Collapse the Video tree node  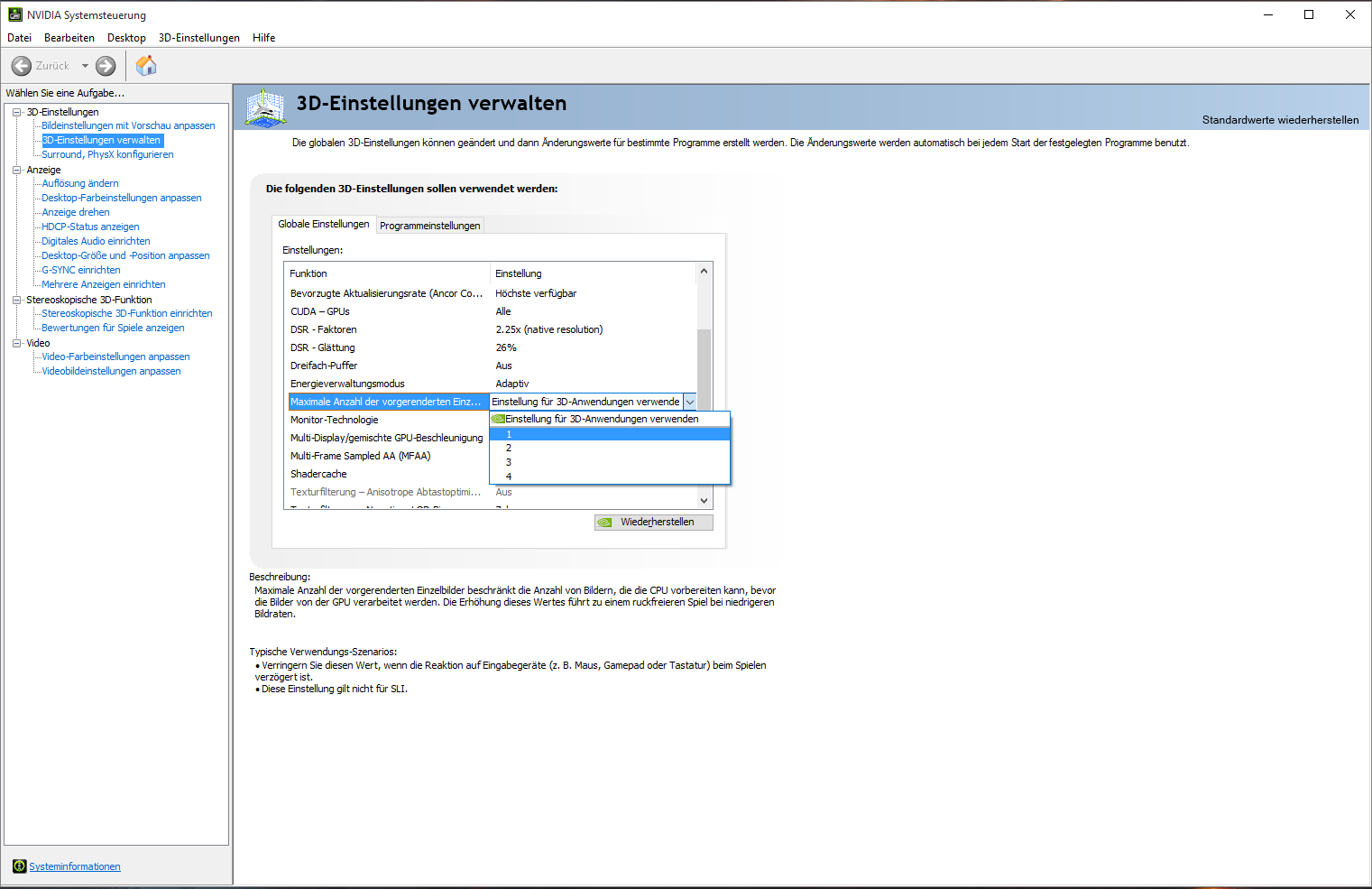pos(16,343)
